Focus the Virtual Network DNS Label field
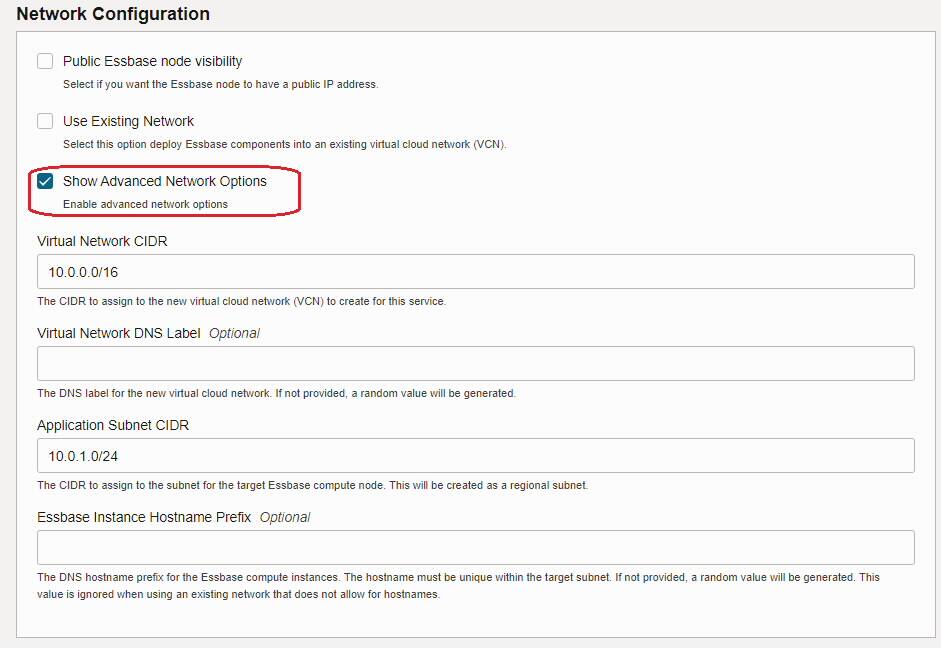 pos(475,363)
